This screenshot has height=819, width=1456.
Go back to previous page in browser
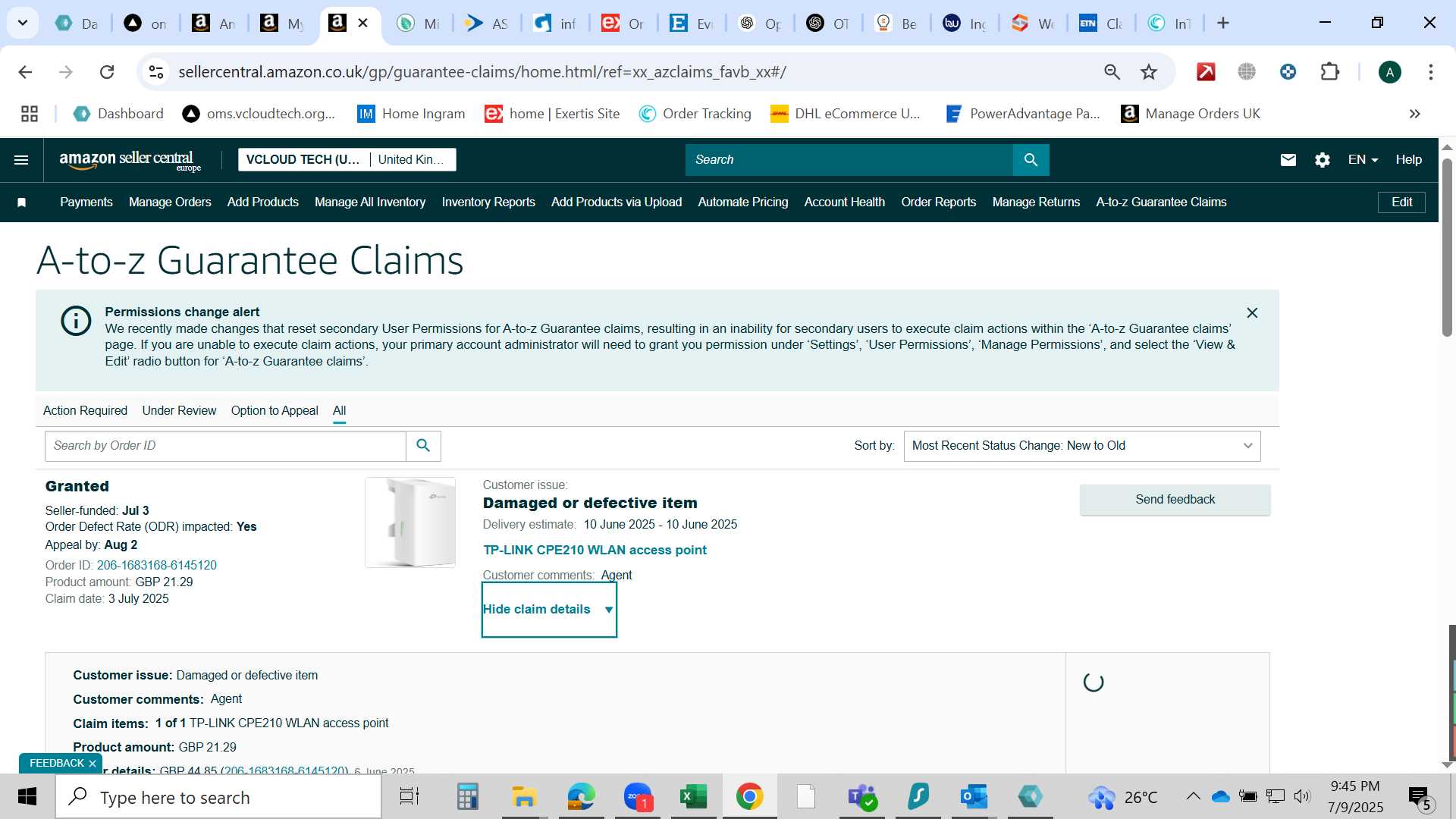[x=25, y=72]
